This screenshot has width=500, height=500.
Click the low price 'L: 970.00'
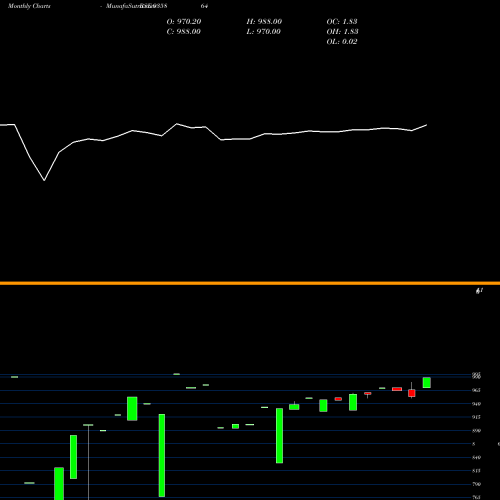click(263, 32)
